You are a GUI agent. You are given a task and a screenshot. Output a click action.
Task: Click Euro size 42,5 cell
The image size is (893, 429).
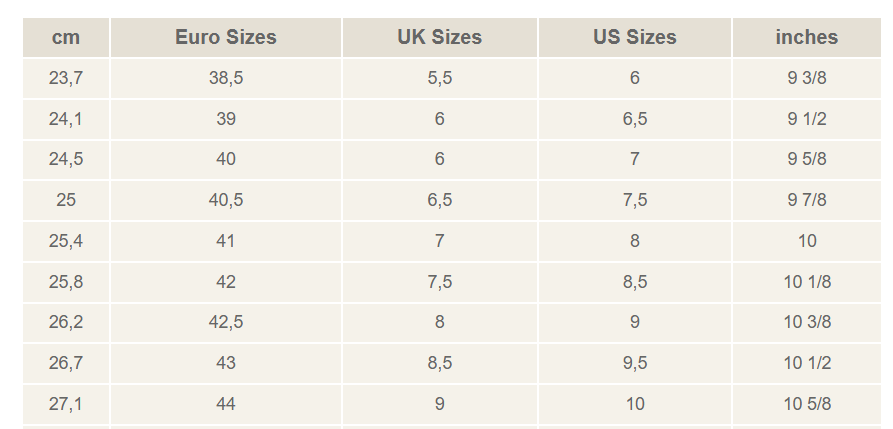tap(226, 322)
